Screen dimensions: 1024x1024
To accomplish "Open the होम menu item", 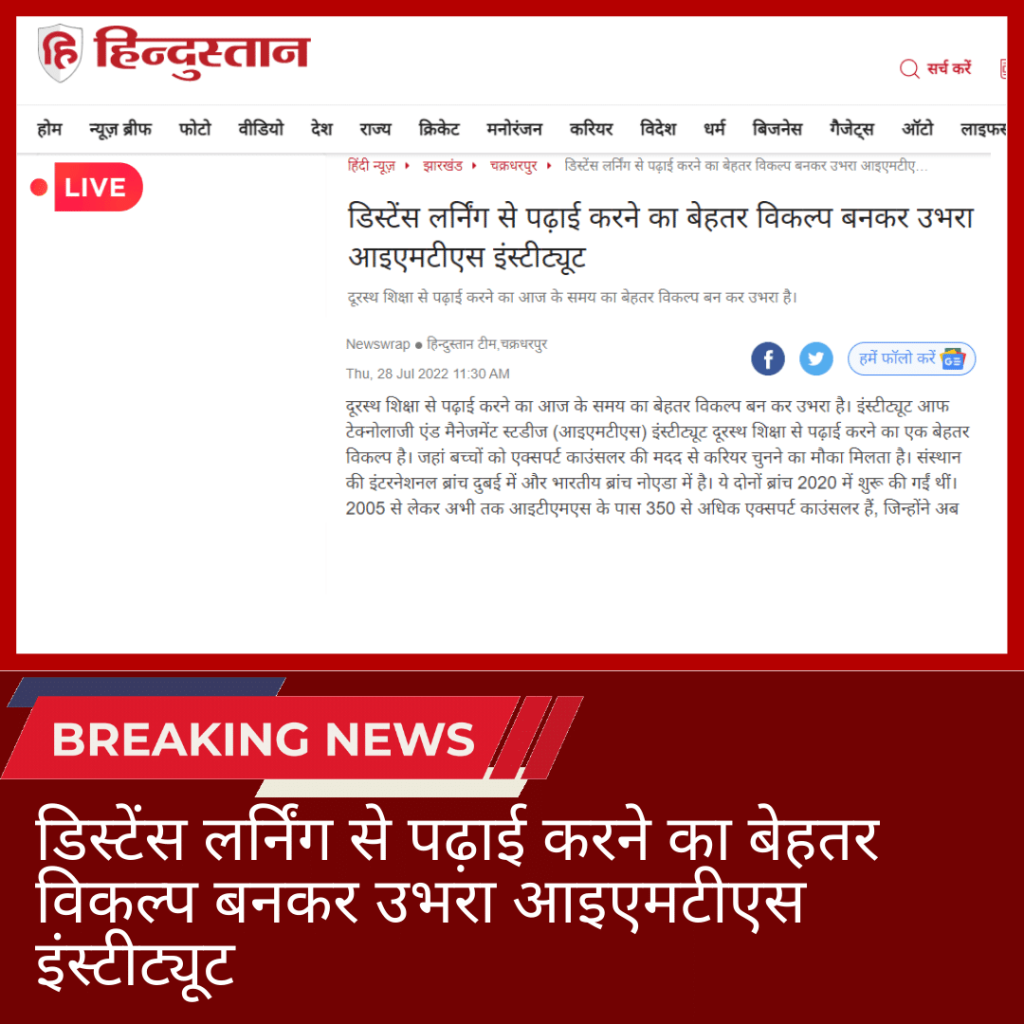I will point(50,129).
